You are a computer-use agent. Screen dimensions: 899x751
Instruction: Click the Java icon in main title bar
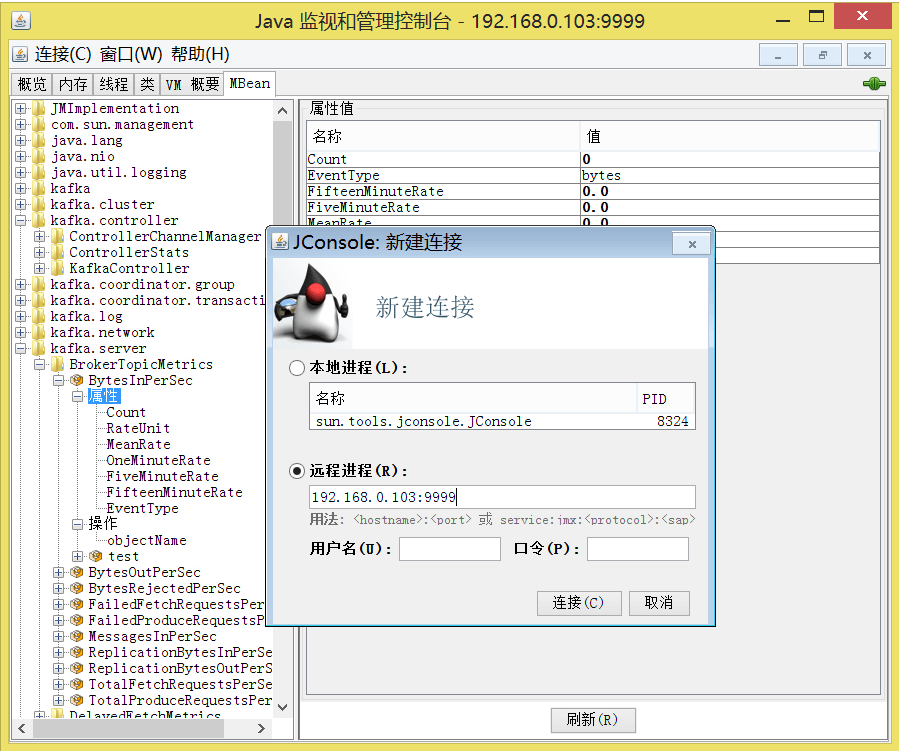point(21,21)
